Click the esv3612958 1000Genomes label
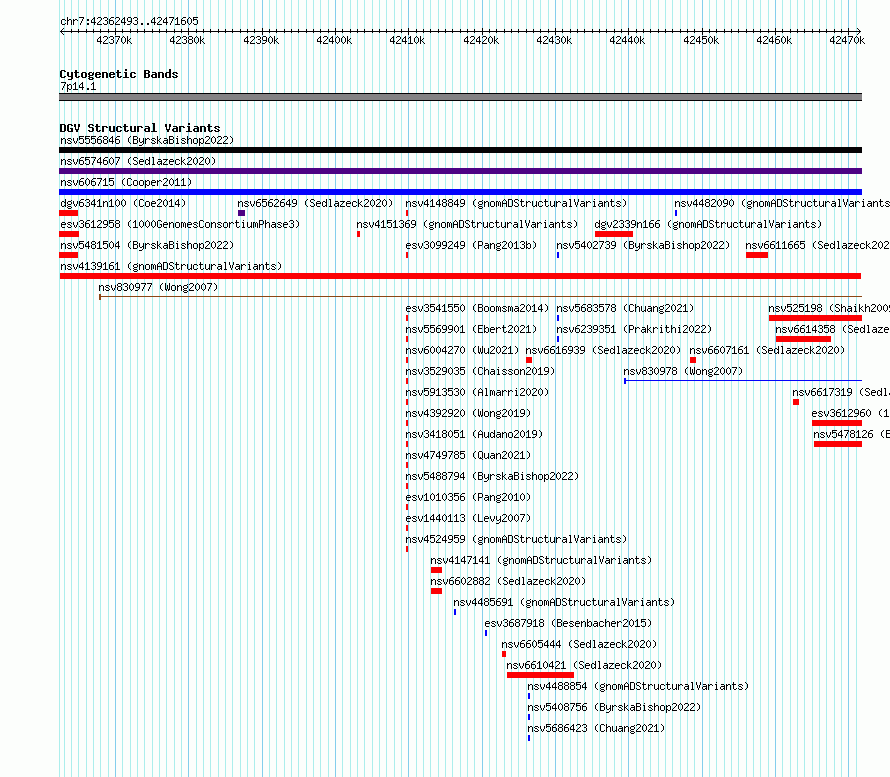Screen dimensions: 890x777 (x=180, y=224)
